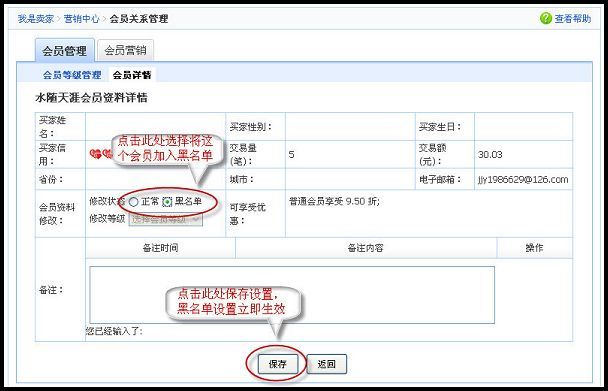Switch to the 会员管理 tab
The image size is (608, 391).
pos(64,50)
